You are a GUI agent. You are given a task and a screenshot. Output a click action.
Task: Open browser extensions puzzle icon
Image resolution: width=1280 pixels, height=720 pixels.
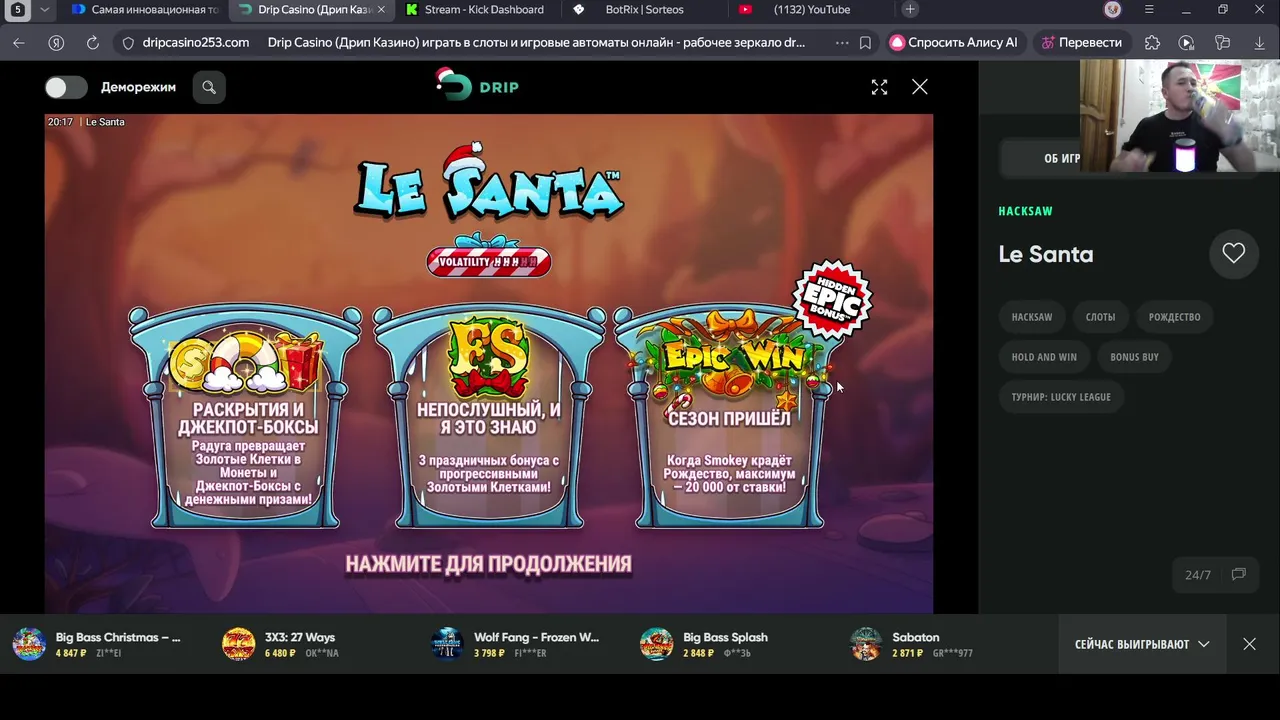click(x=1152, y=43)
